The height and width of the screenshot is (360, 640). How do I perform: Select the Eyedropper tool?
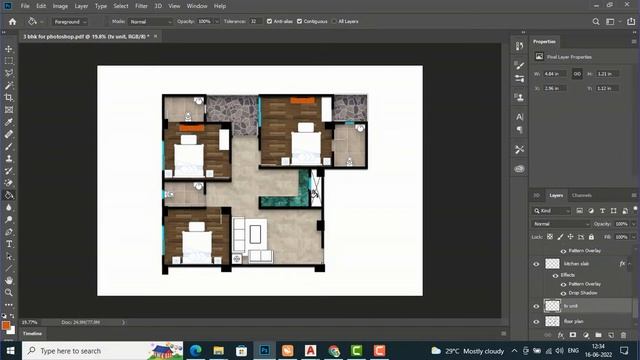tap(9, 122)
